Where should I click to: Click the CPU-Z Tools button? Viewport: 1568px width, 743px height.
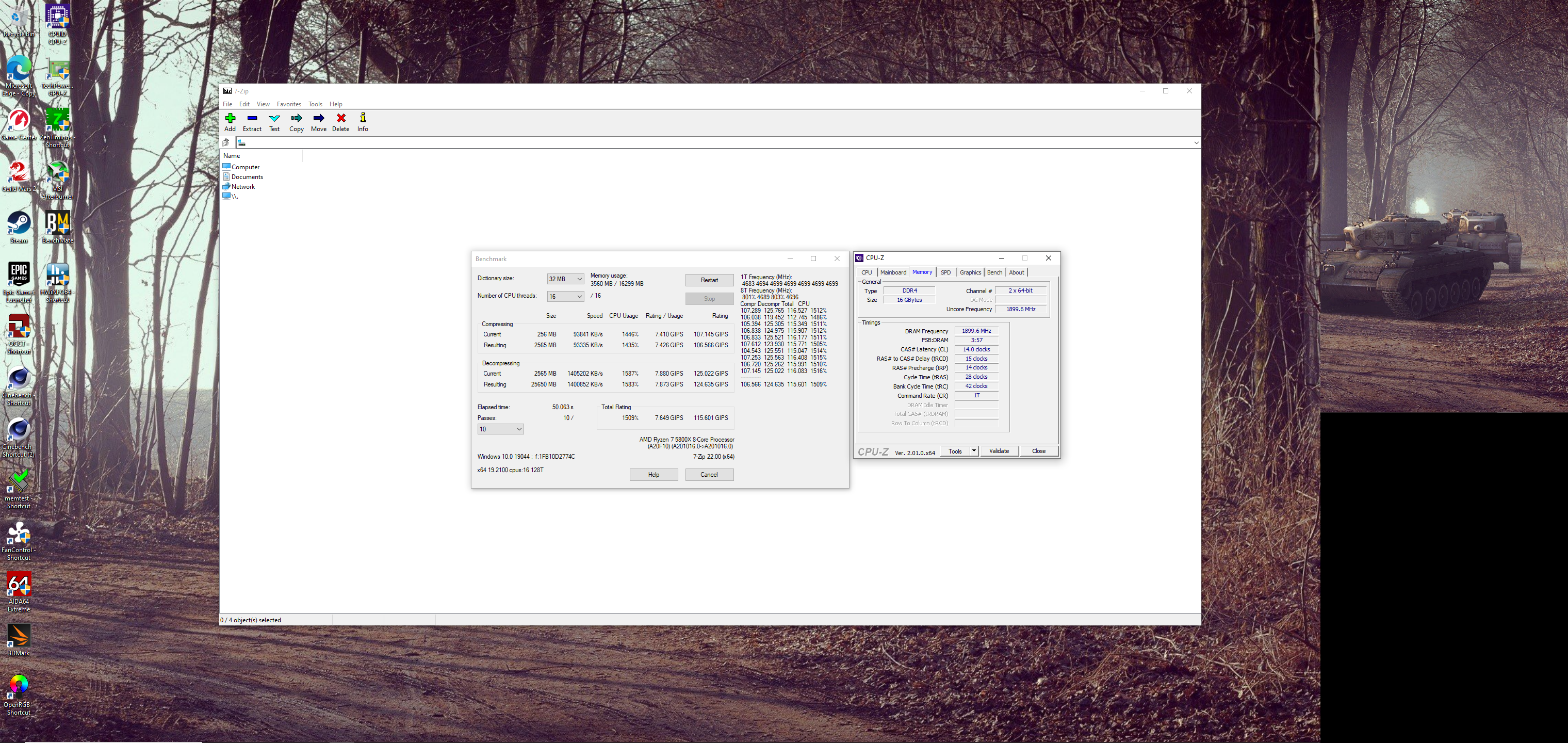(x=955, y=451)
